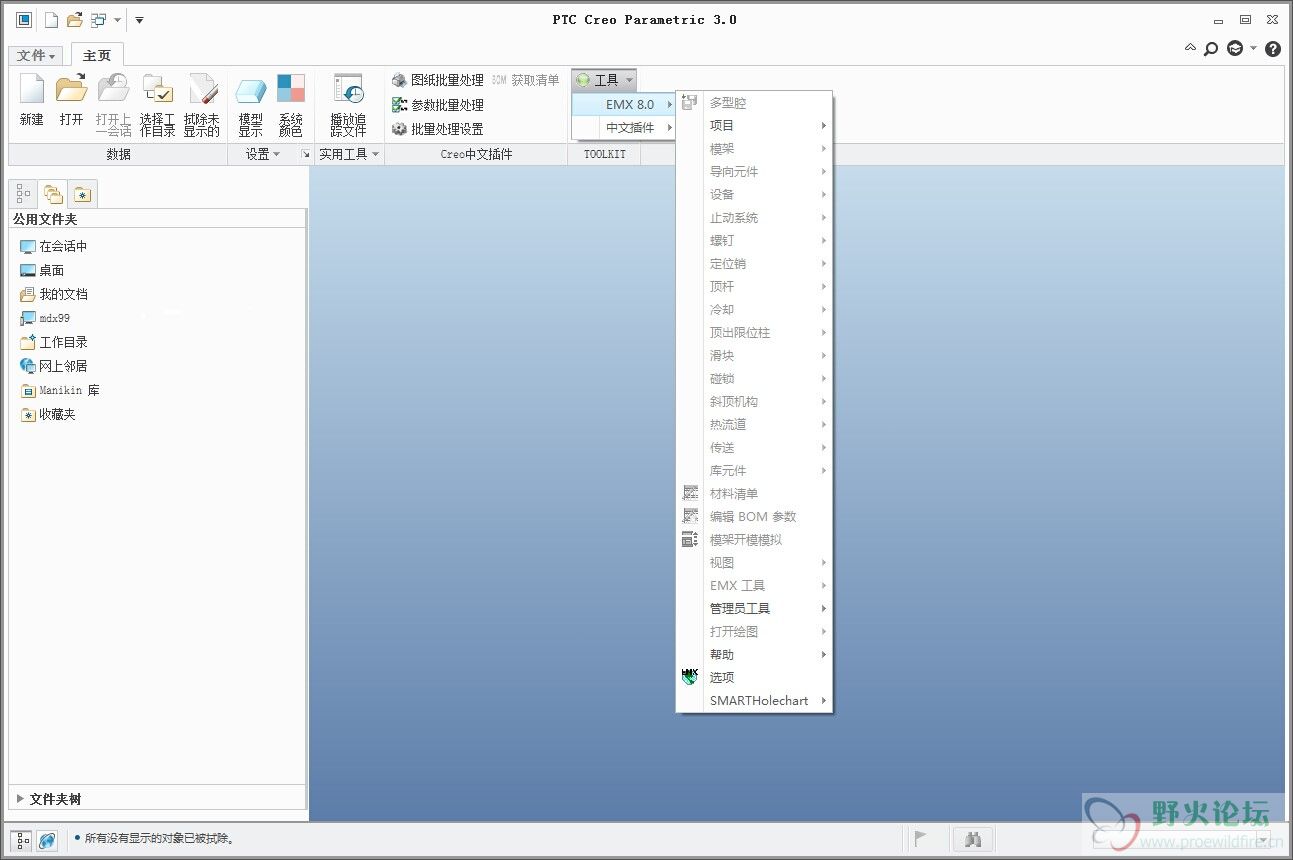
Task: Select EMX 8.0 submenu entry
Action: 623,104
